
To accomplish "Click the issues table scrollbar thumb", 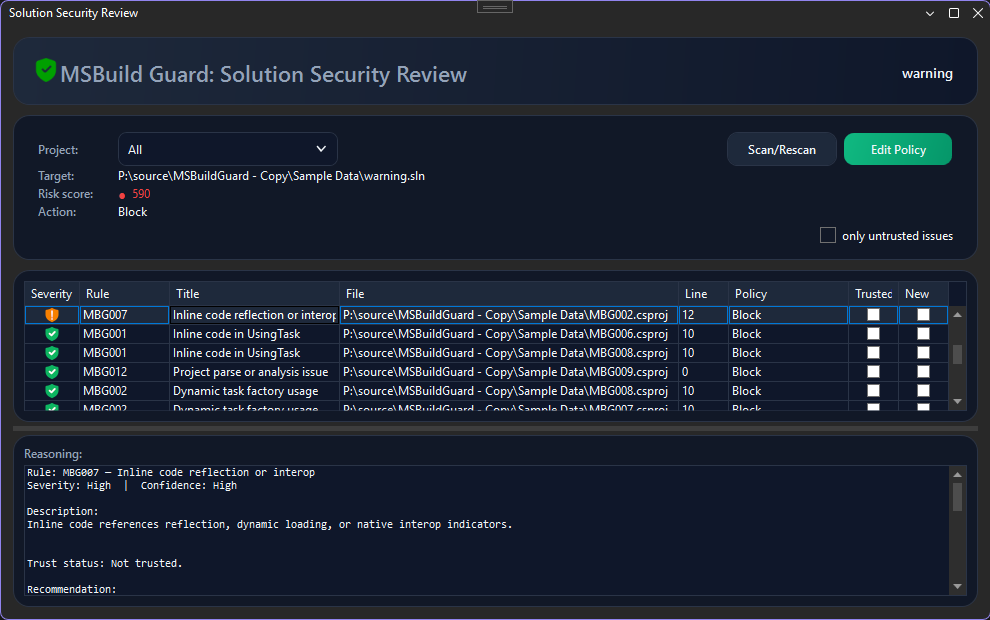I will (x=957, y=354).
